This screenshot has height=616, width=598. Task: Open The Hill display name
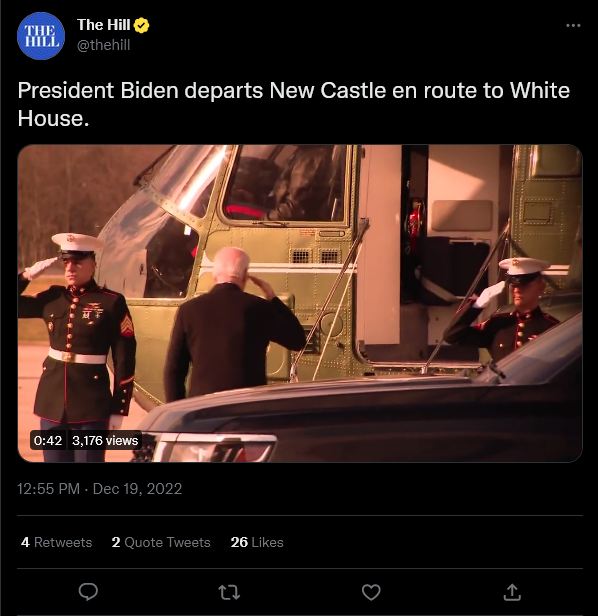pyautogui.click(x=103, y=25)
